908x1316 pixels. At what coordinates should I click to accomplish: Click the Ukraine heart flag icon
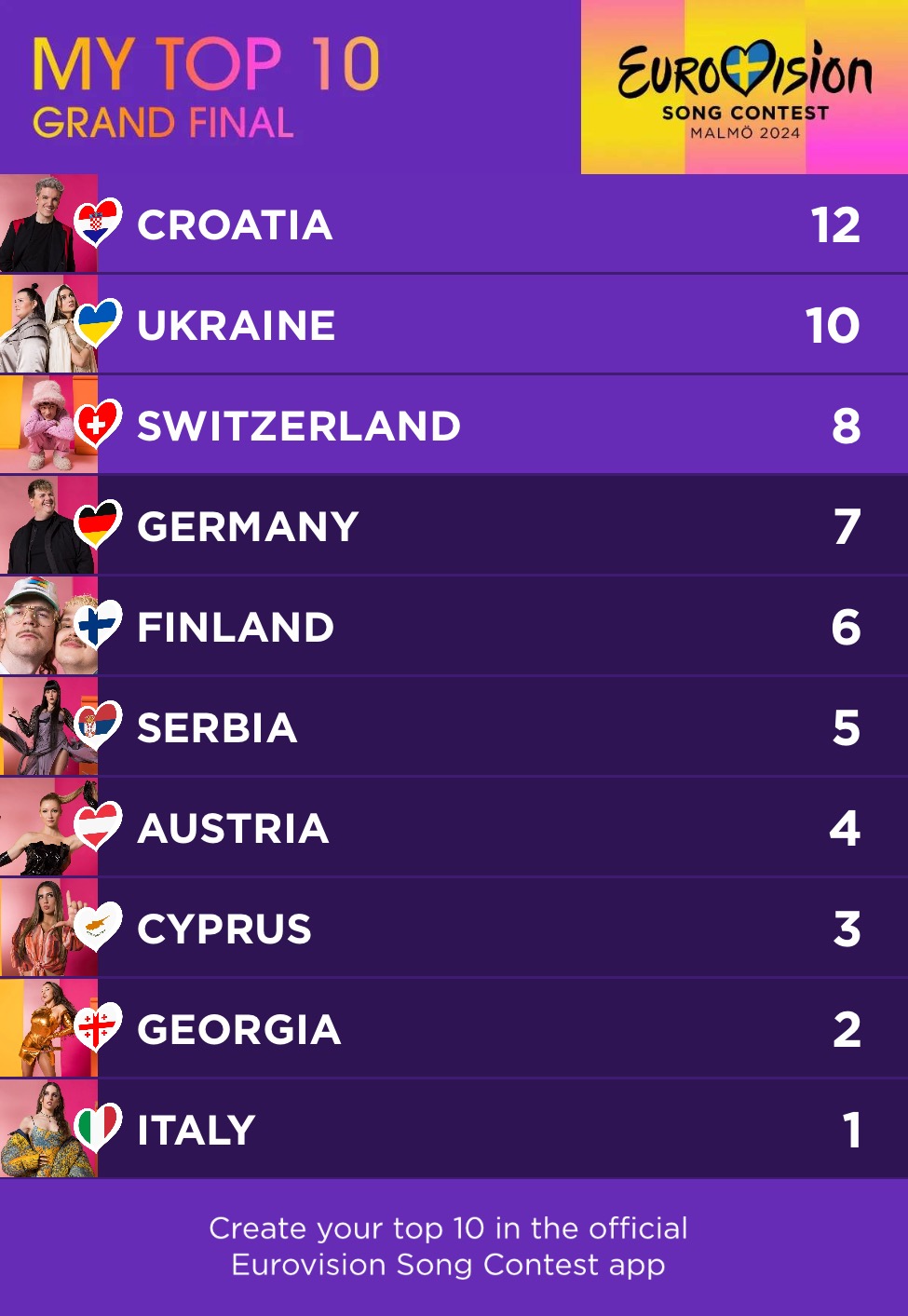click(x=97, y=323)
